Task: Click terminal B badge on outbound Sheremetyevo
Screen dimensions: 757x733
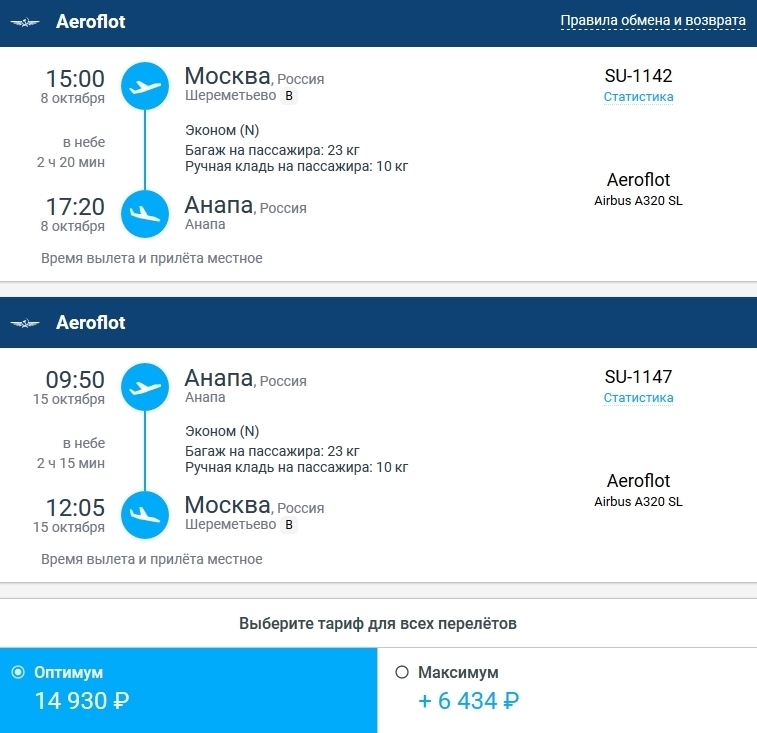Action: [289, 97]
